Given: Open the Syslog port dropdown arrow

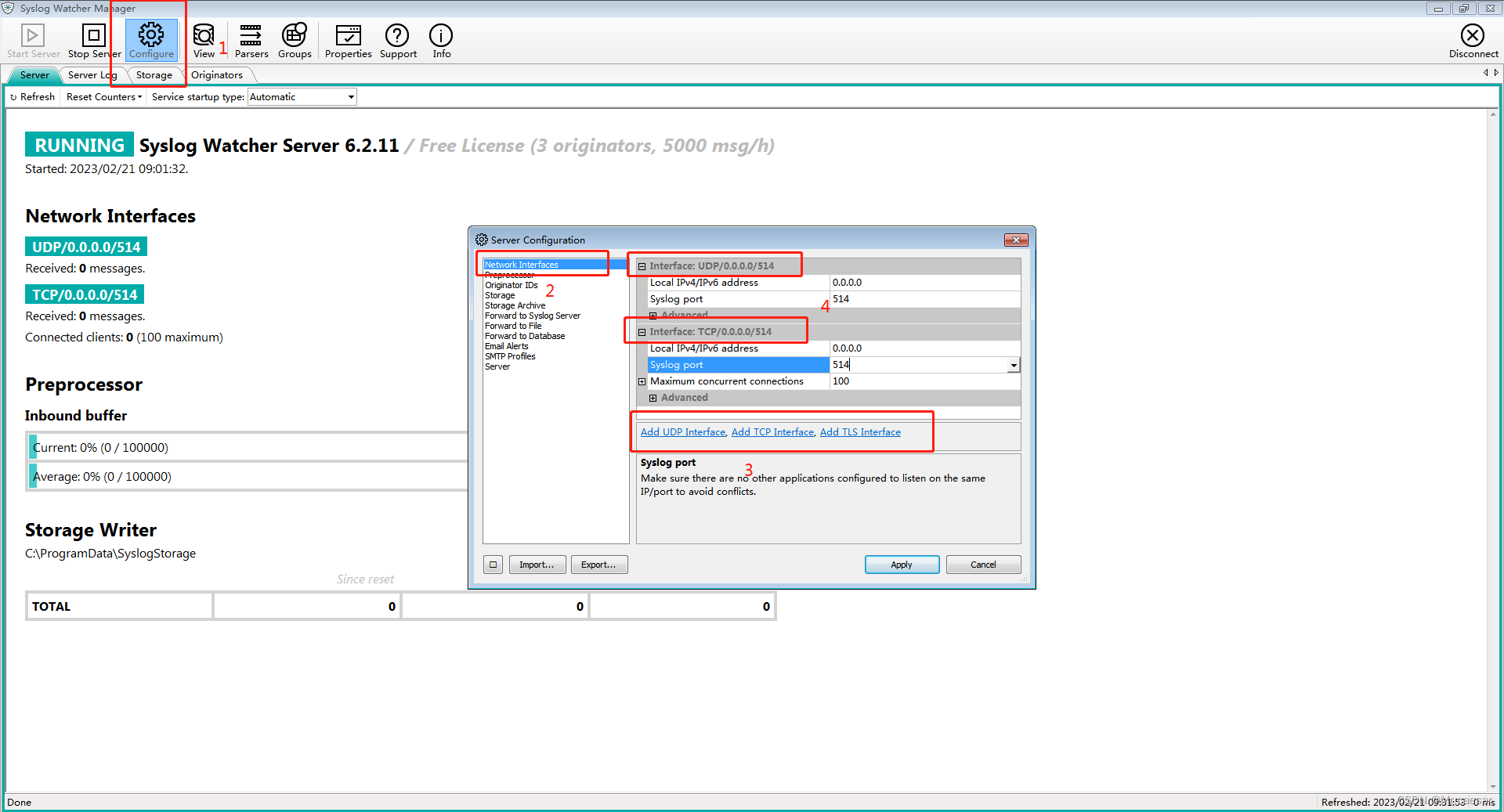Looking at the screenshot, I should [1014, 364].
